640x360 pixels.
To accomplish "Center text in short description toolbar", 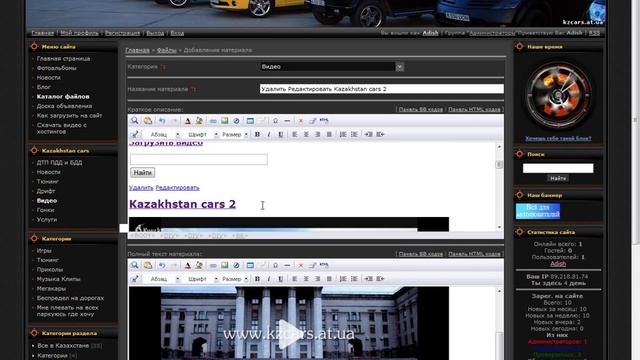I will (x=306, y=134).
